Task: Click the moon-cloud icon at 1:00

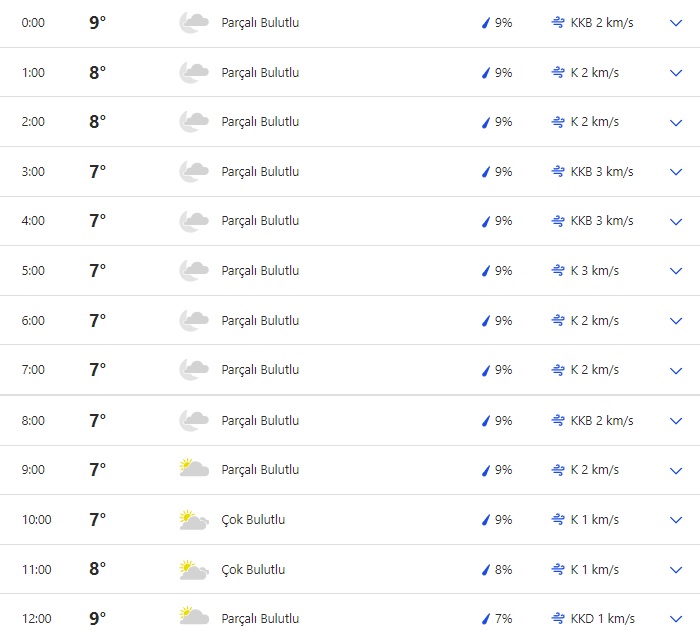Action: point(193,72)
